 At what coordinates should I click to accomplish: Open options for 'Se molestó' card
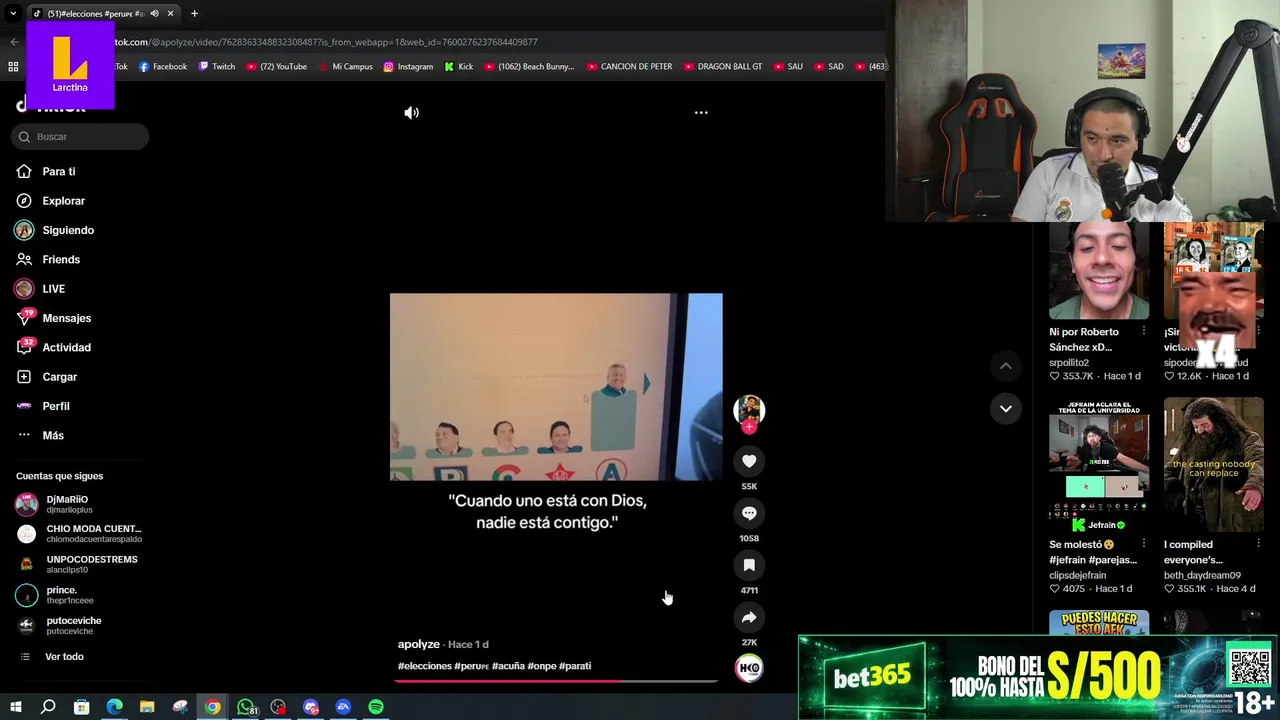pos(1144,544)
